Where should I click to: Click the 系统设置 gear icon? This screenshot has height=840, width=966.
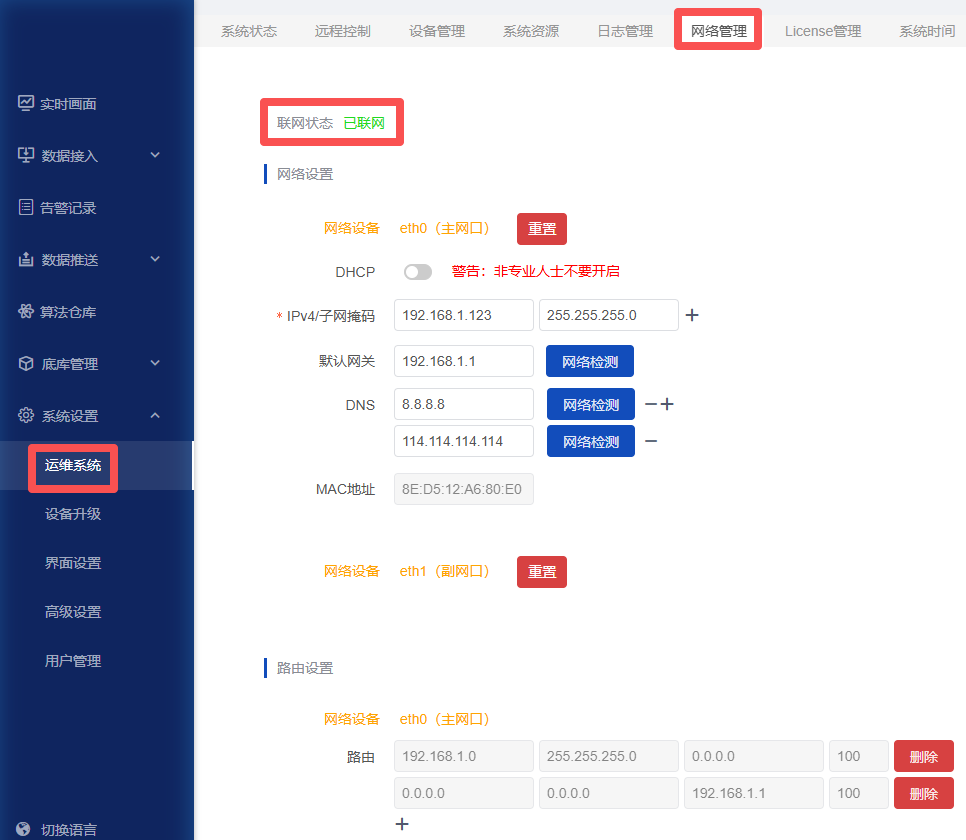(26, 415)
